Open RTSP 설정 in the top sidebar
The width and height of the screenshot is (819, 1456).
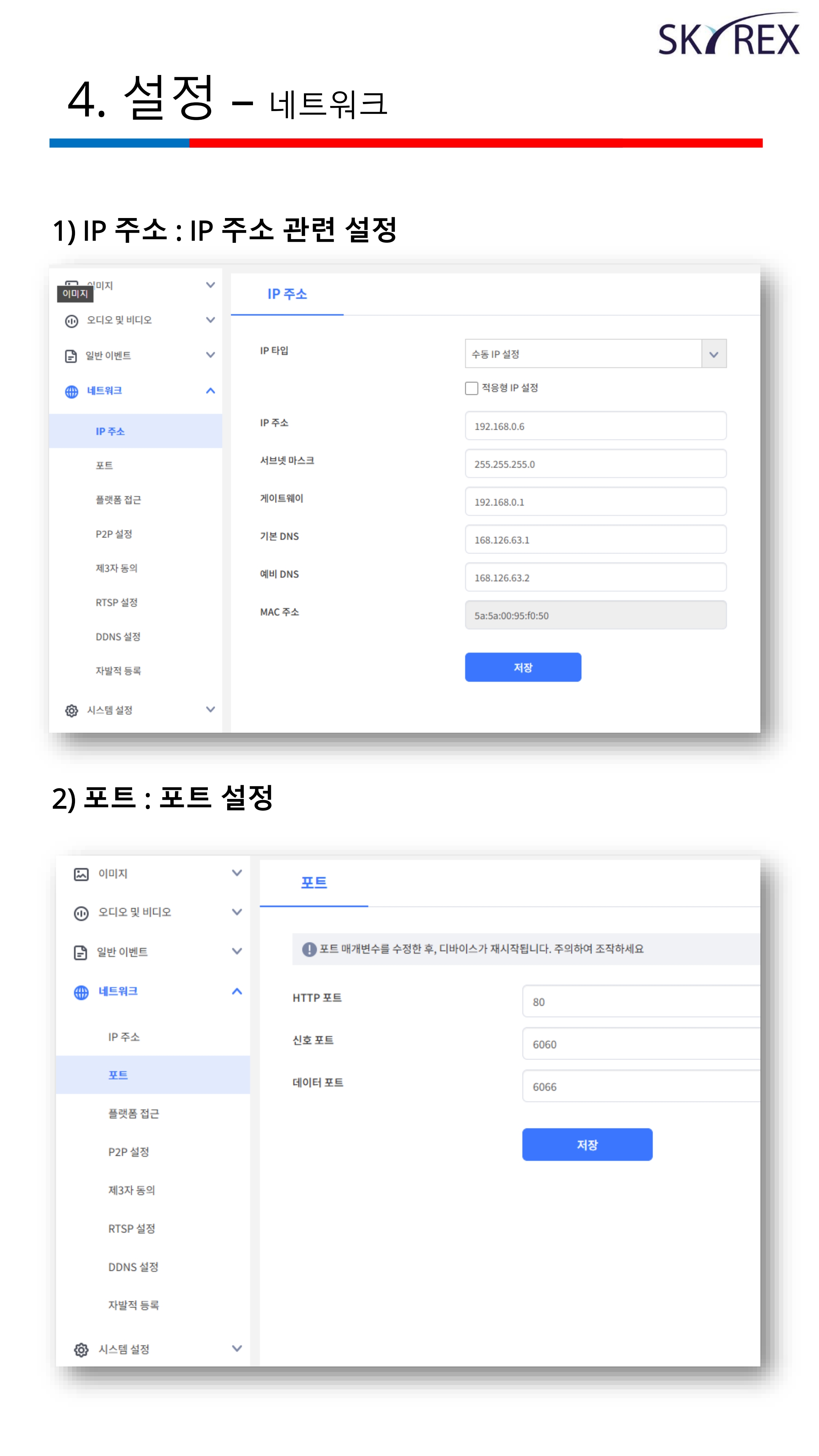tap(116, 602)
